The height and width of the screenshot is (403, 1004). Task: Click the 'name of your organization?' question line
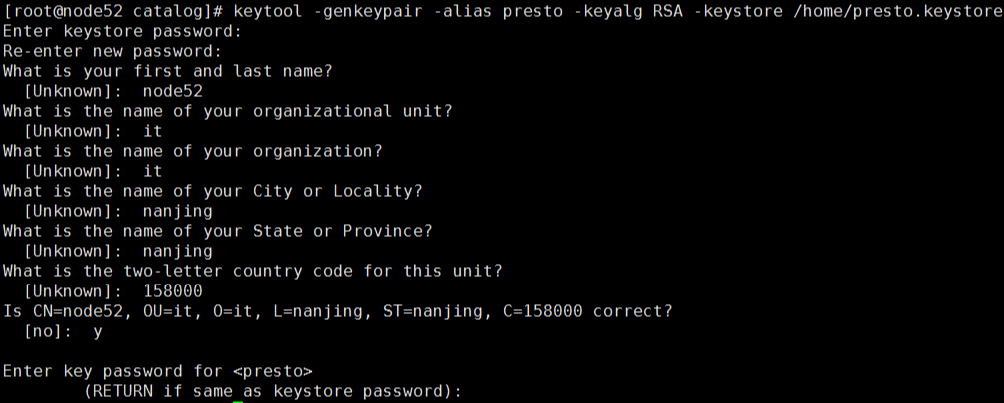(192, 151)
